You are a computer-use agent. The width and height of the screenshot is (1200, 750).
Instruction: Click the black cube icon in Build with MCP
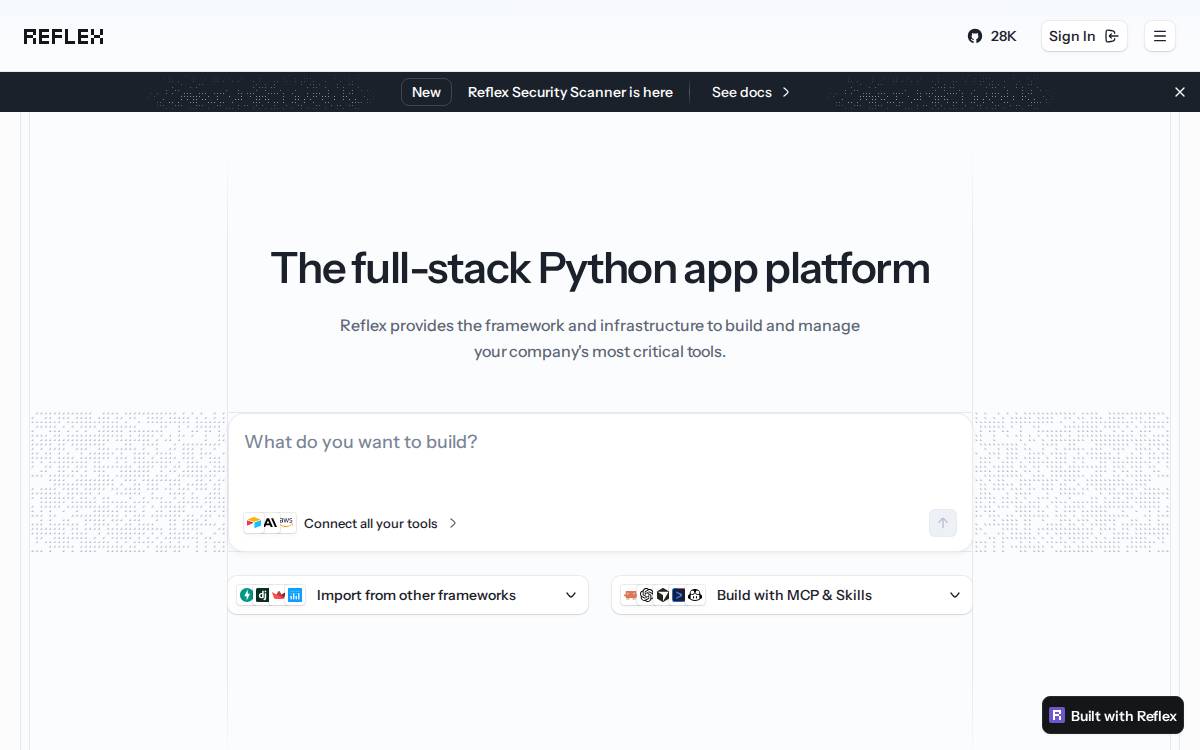662,595
